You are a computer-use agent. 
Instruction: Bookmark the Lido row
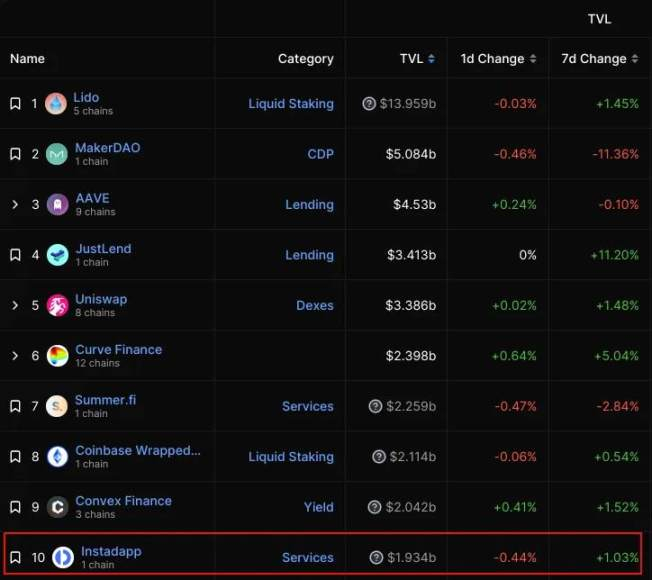15,103
